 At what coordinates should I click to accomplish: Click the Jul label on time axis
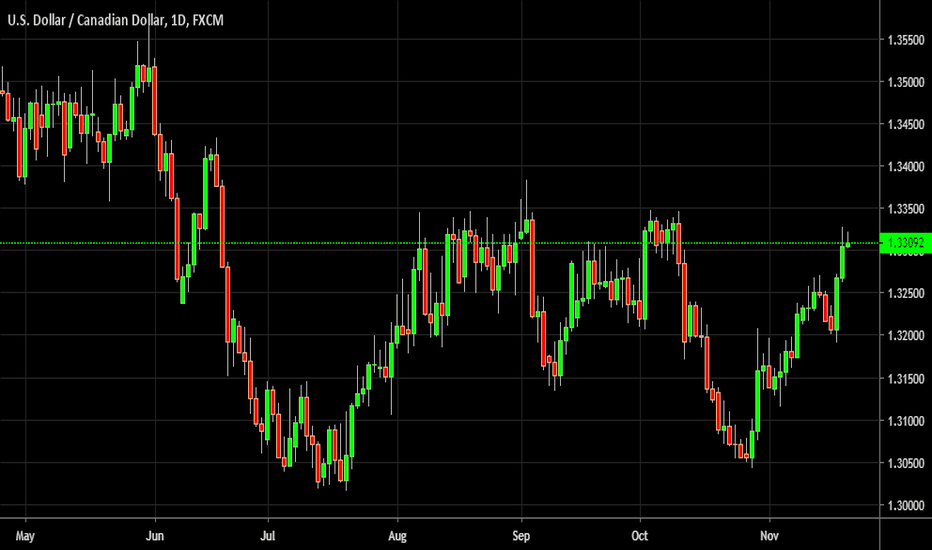pyautogui.click(x=268, y=536)
